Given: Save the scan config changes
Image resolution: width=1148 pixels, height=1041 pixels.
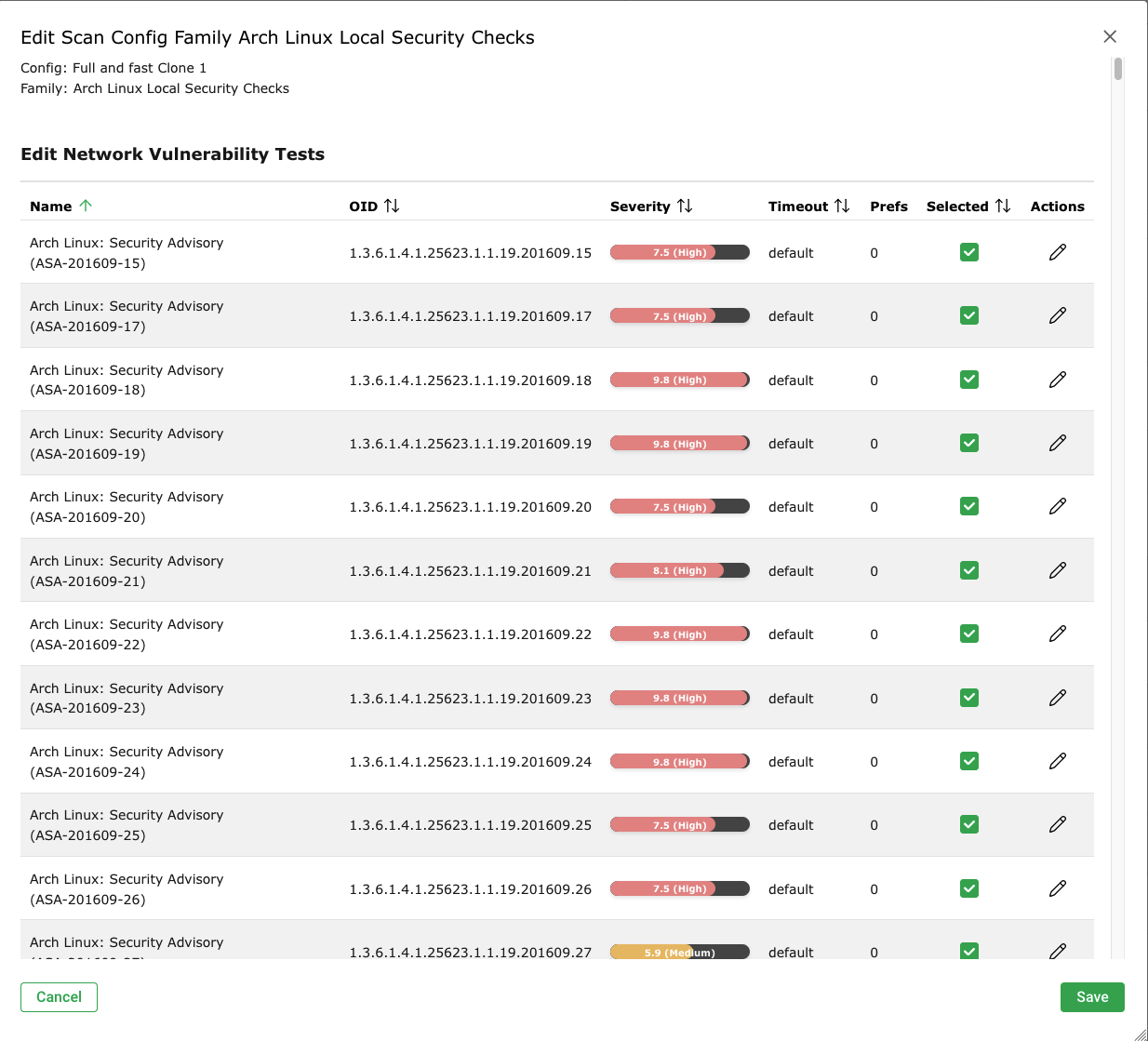Looking at the screenshot, I should (1091, 997).
